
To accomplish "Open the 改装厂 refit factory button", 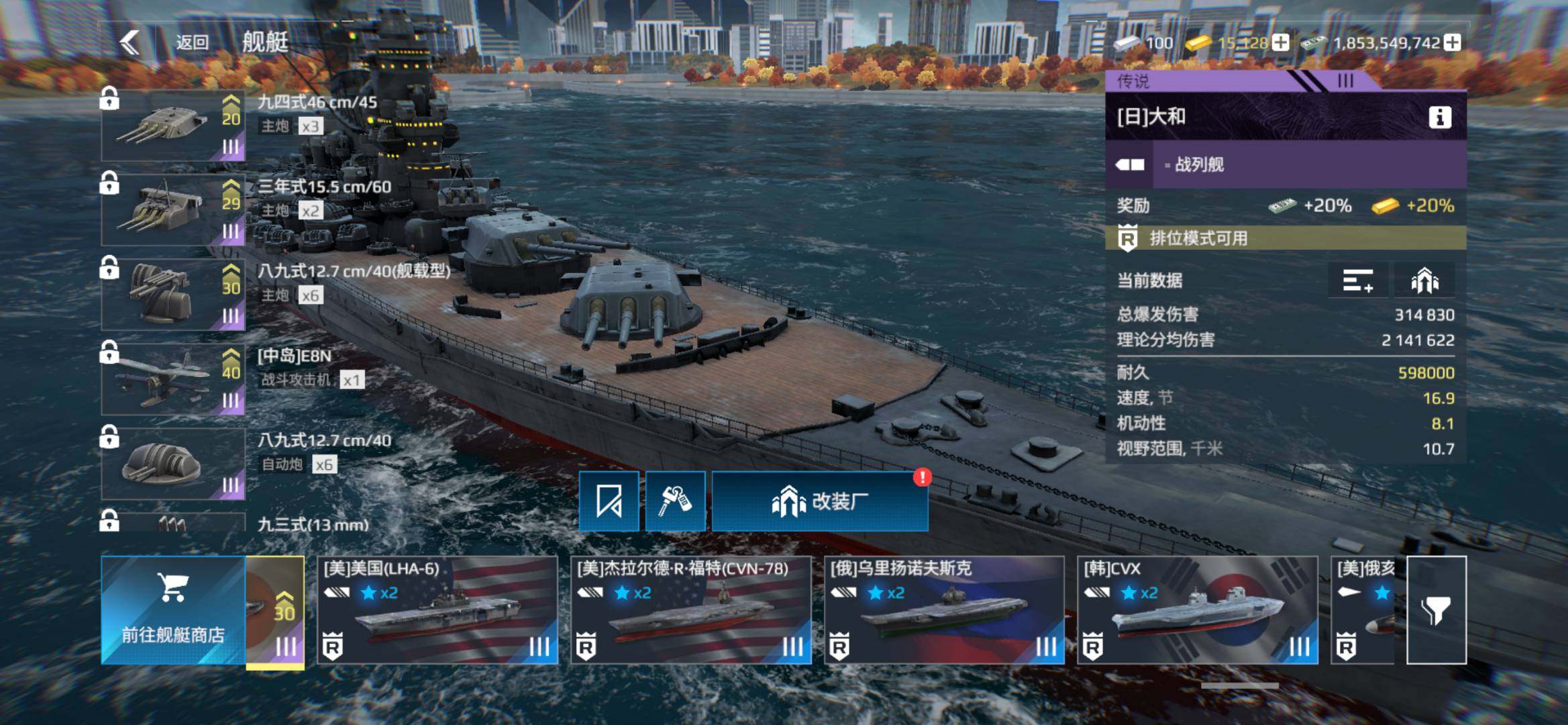I will [x=820, y=501].
